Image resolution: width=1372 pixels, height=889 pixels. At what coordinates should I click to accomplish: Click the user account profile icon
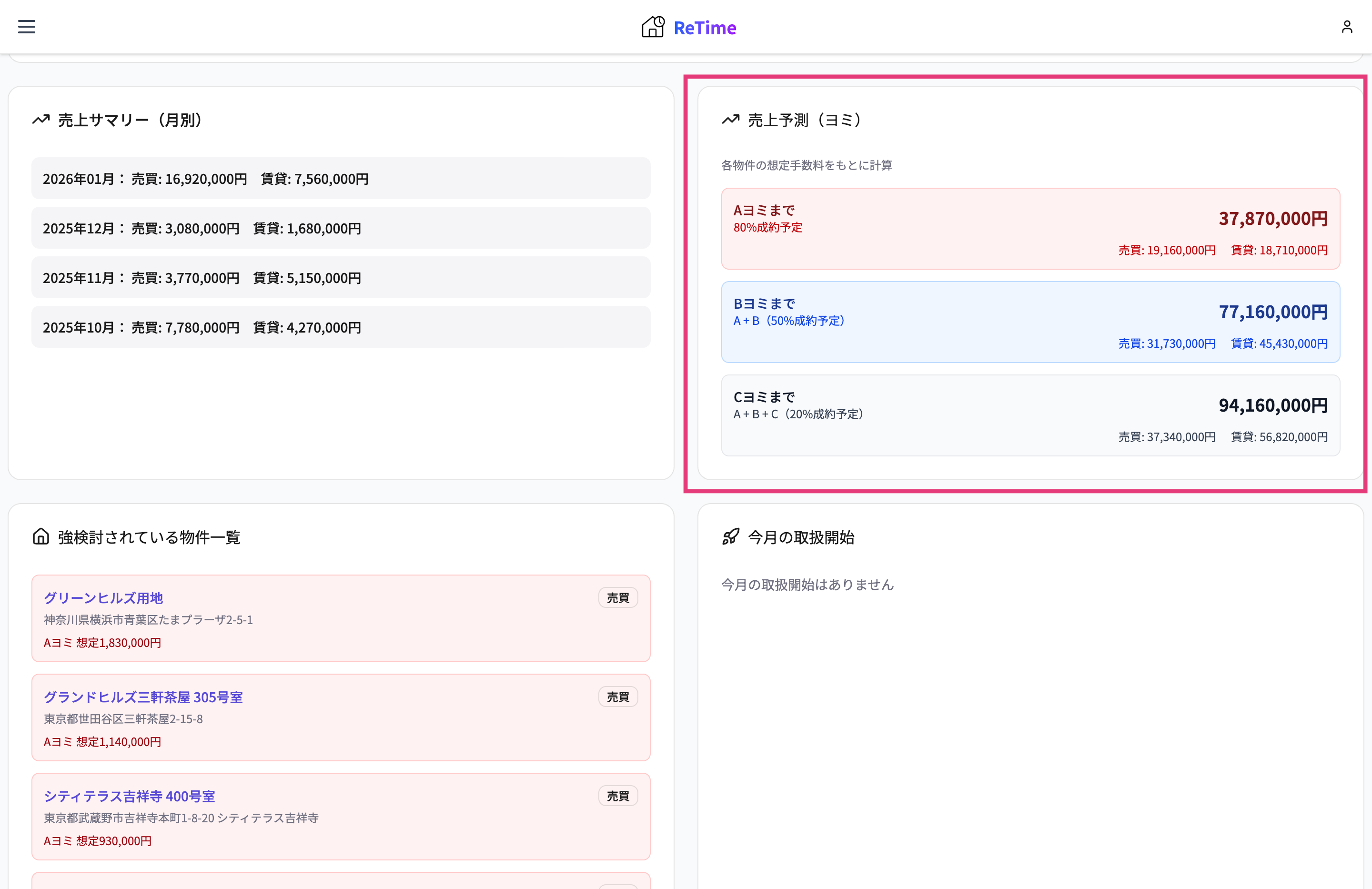pos(1347,27)
